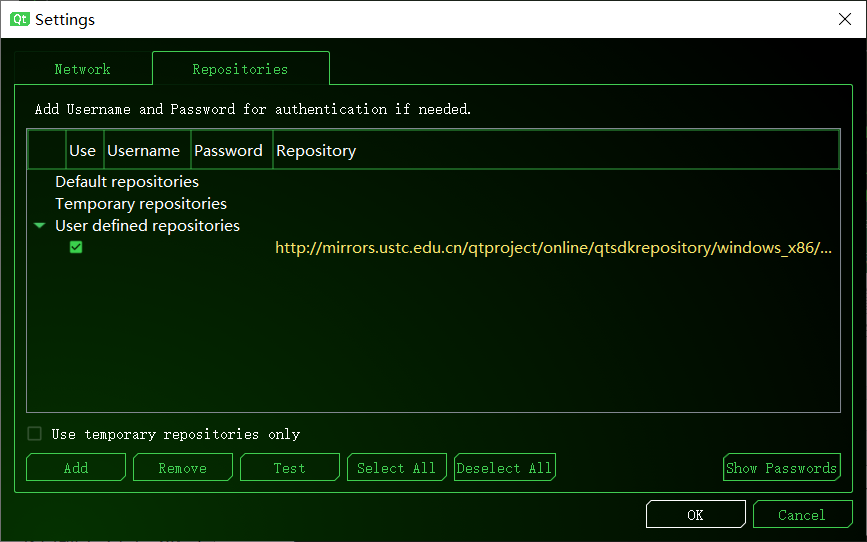The height and width of the screenshot is (542, 867).
Task: Collapse User defined repositories group
Action: tap(39, 226)
